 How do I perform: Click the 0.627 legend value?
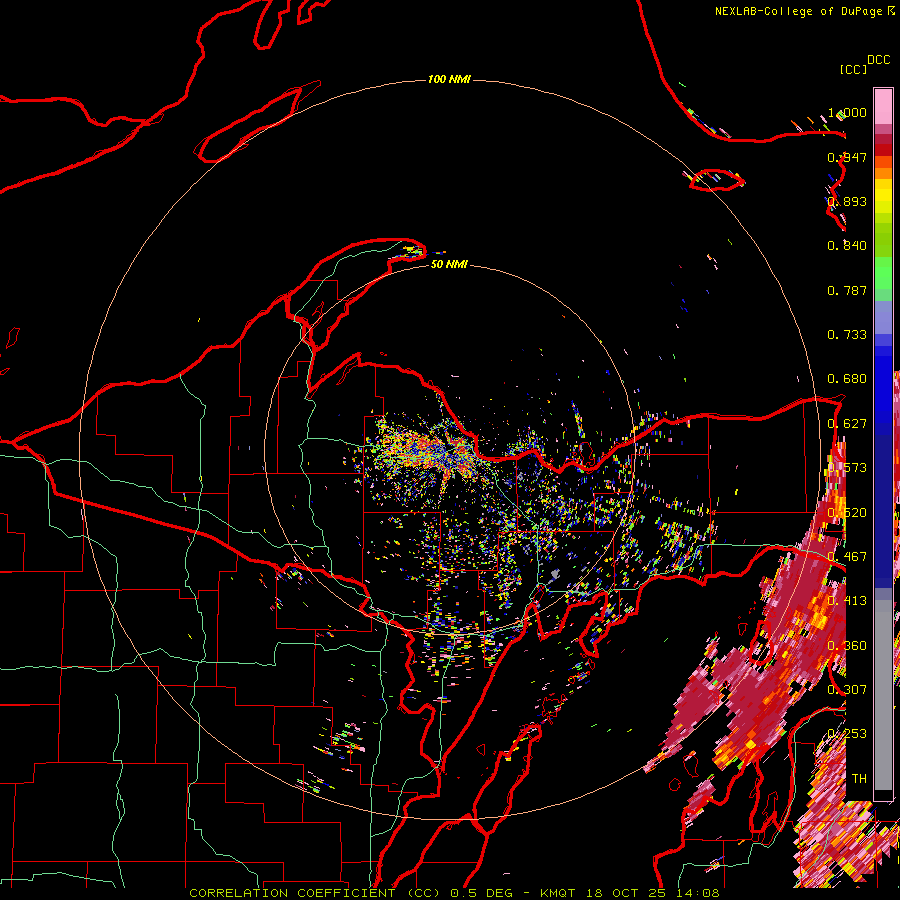tap(847, 424)
